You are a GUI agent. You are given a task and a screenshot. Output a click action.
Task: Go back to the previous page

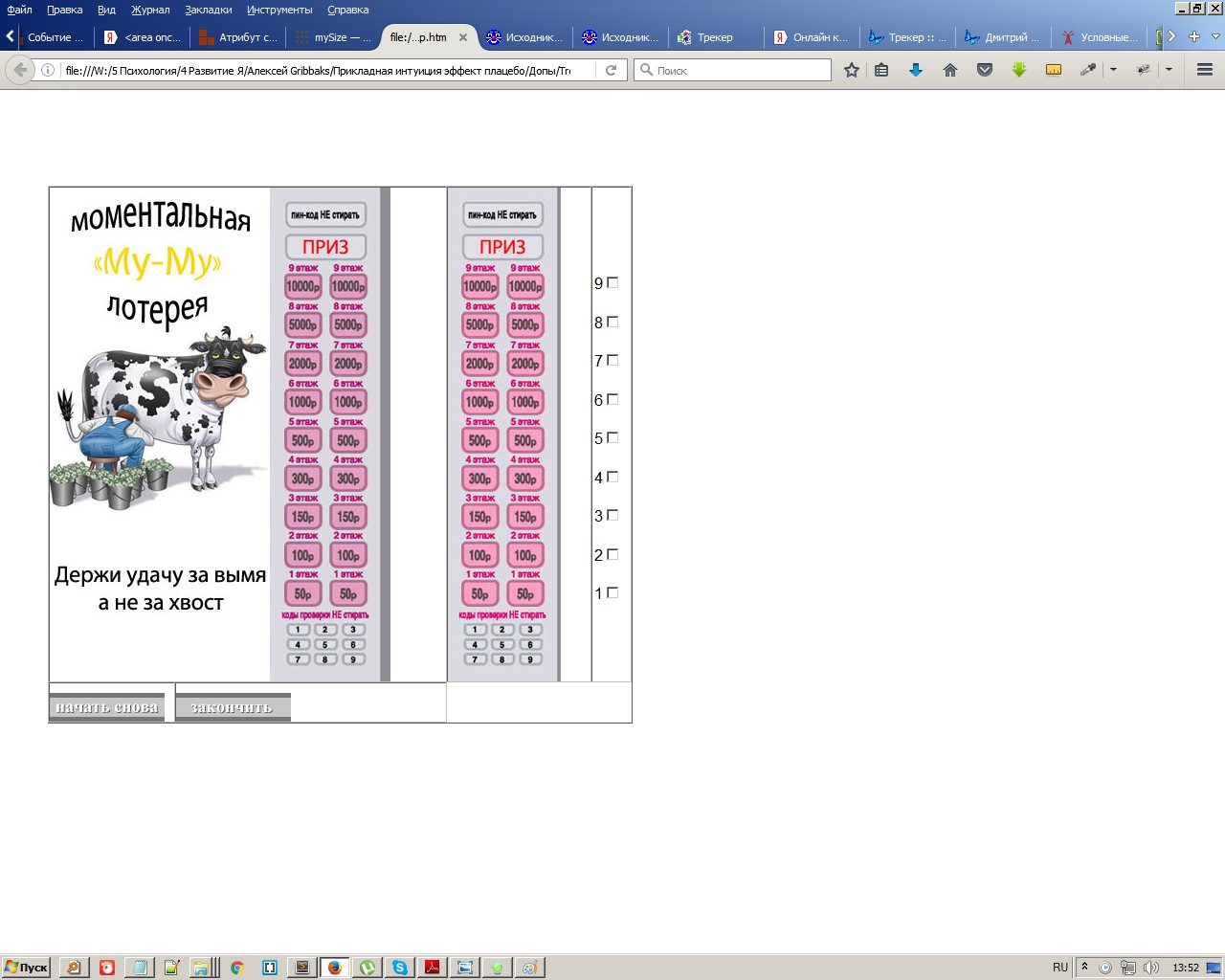tap(20, 70)
